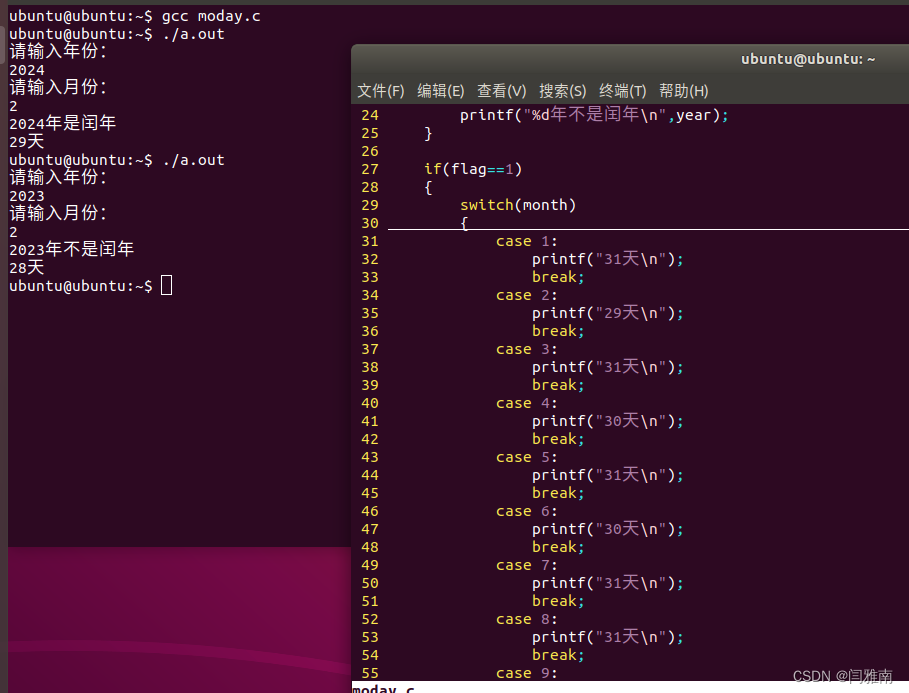The width and height of the screenshot is (909, 693).
Task: Click 'case 4:' on line 40
Action: [526, 403]
